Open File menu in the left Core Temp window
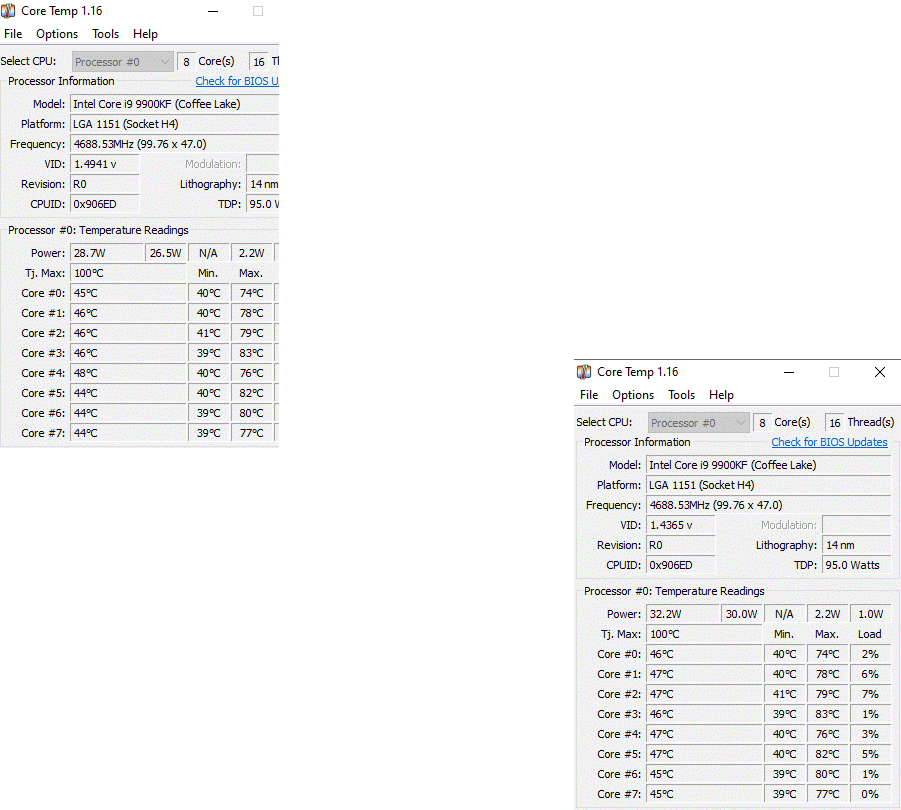This screenshot has width=901, height=810. pos(13,34)
